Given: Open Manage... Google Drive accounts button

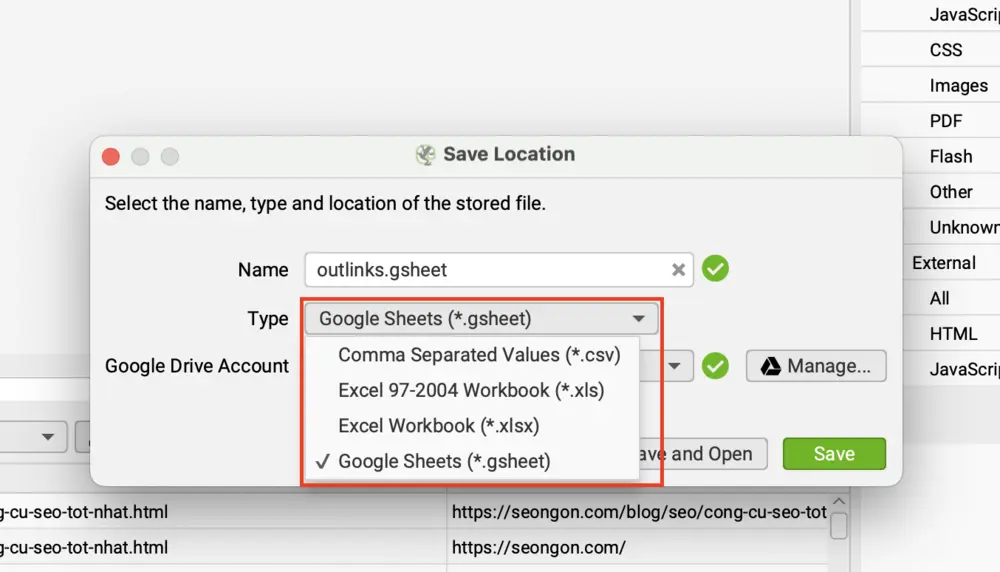Looking at the screenshot, I should (816, 366).
